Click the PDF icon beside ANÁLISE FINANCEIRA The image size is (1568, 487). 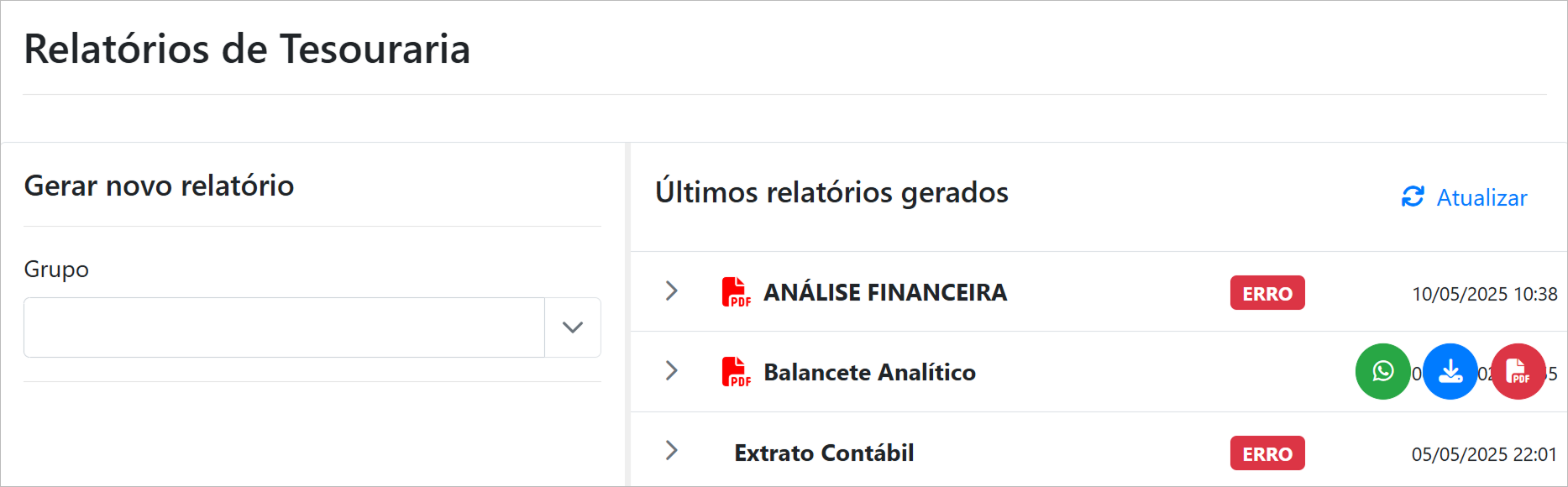[x=736, y=292]
